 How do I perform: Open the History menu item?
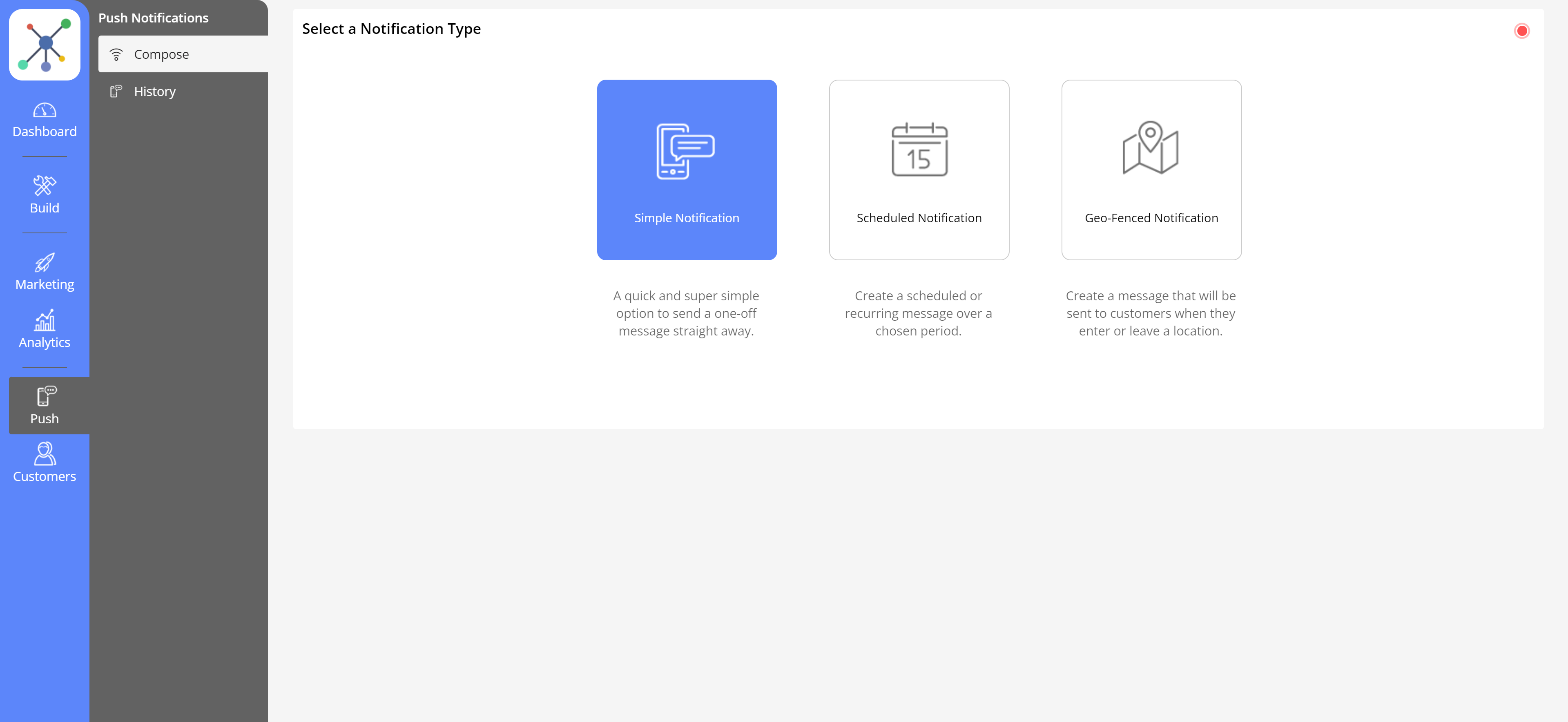155,91
